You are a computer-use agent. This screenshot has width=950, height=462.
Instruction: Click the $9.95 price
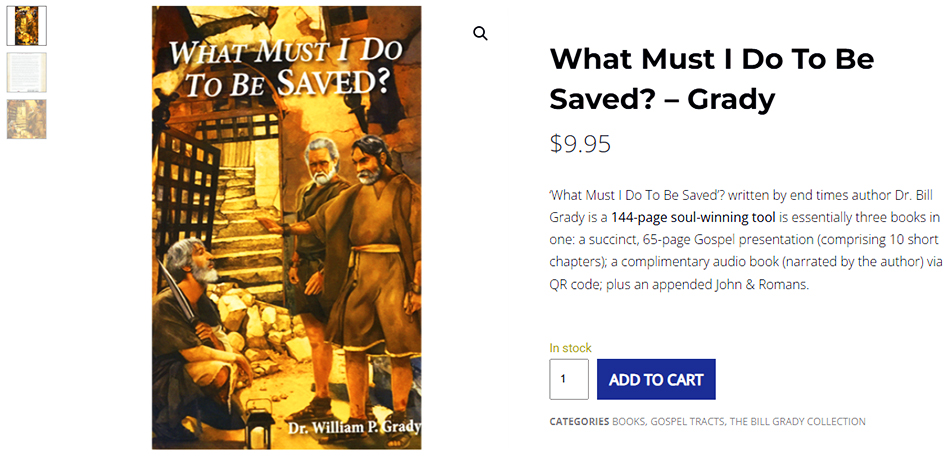pos(580,144)
